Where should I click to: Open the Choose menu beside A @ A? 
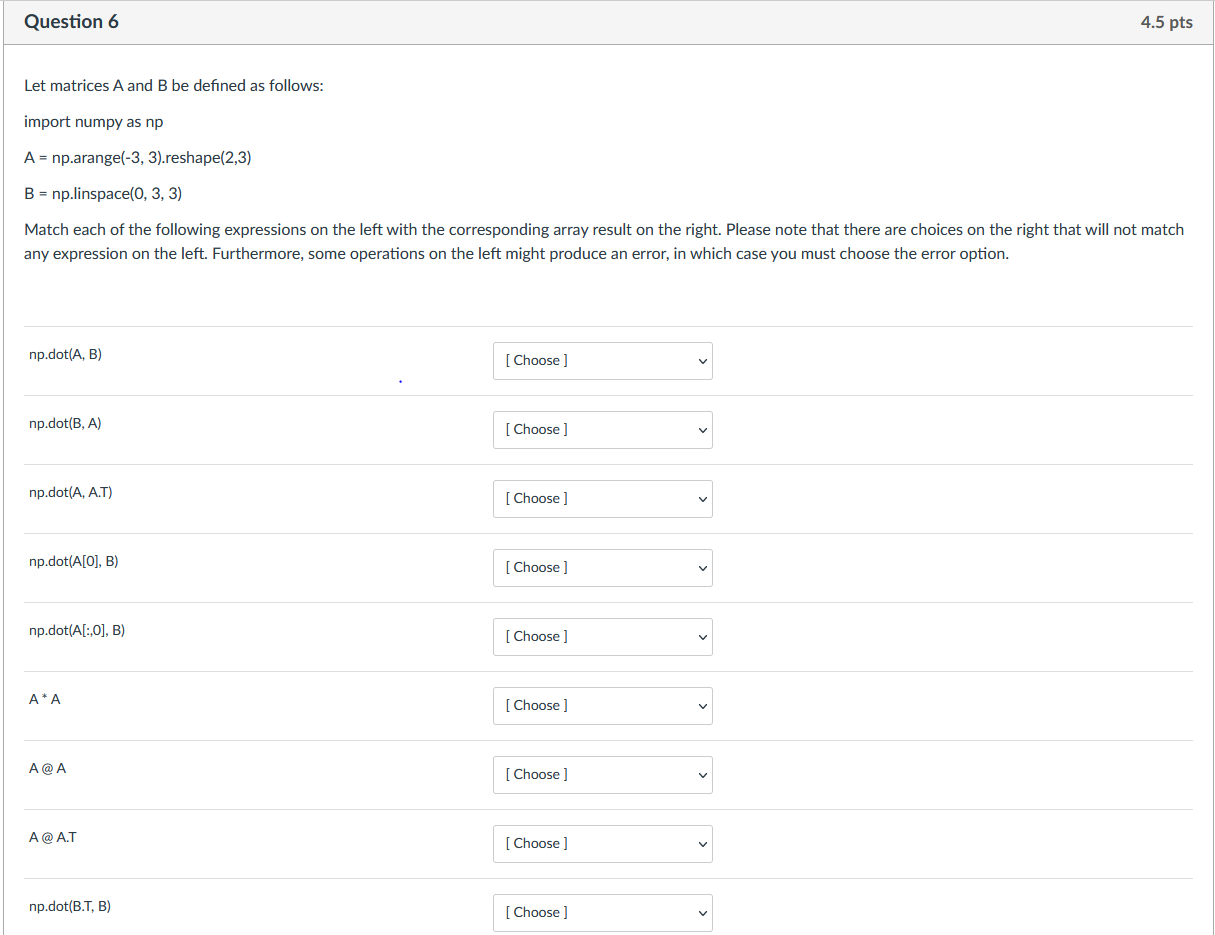click(602, 774)
